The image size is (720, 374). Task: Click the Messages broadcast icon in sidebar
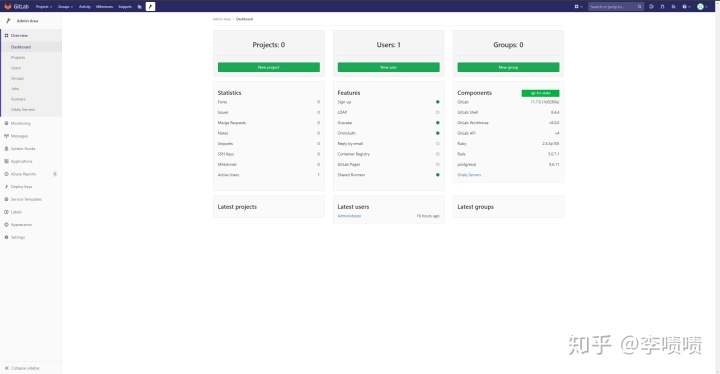6,136
